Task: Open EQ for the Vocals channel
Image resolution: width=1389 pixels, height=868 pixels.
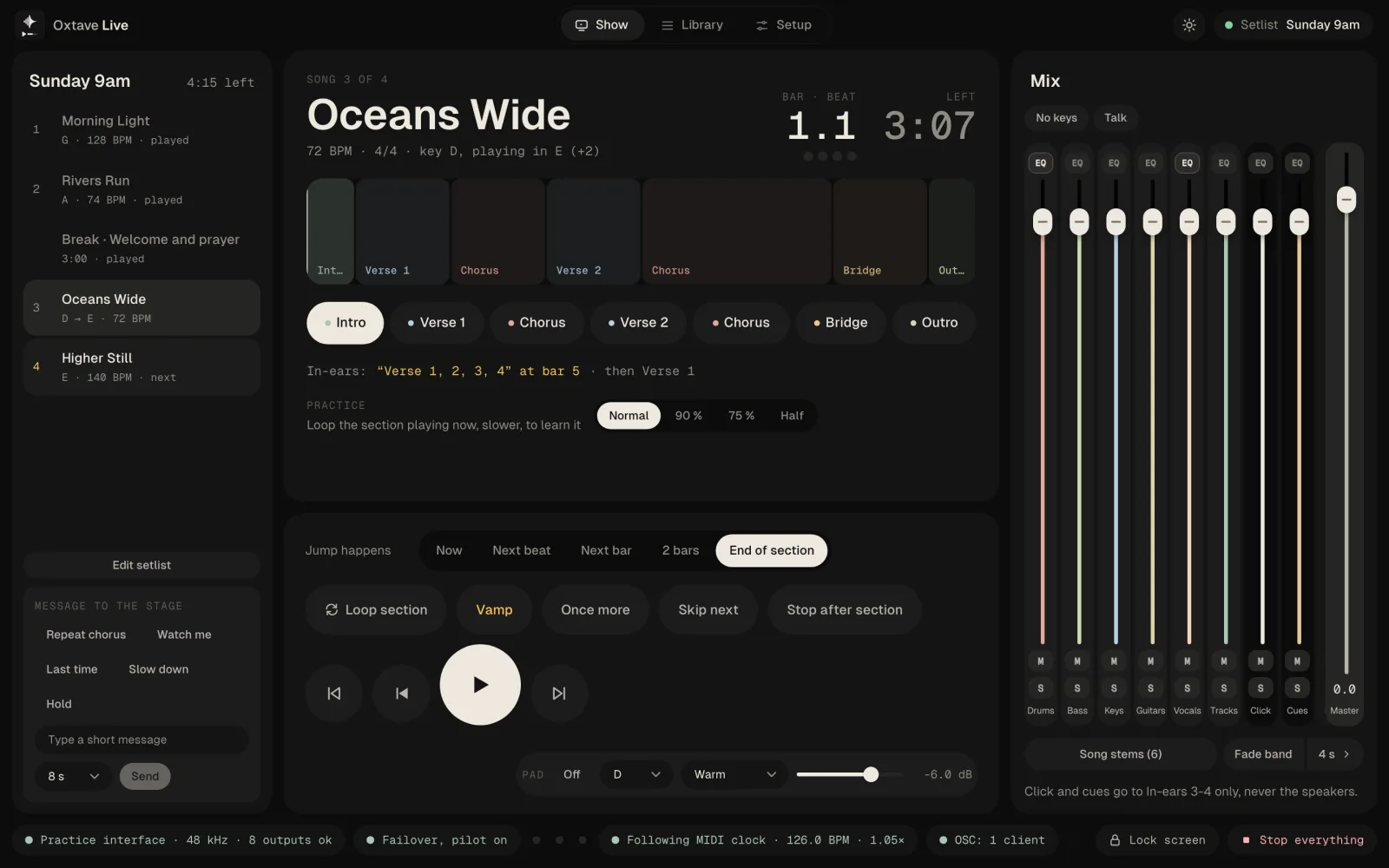Action: [1188, 163]
